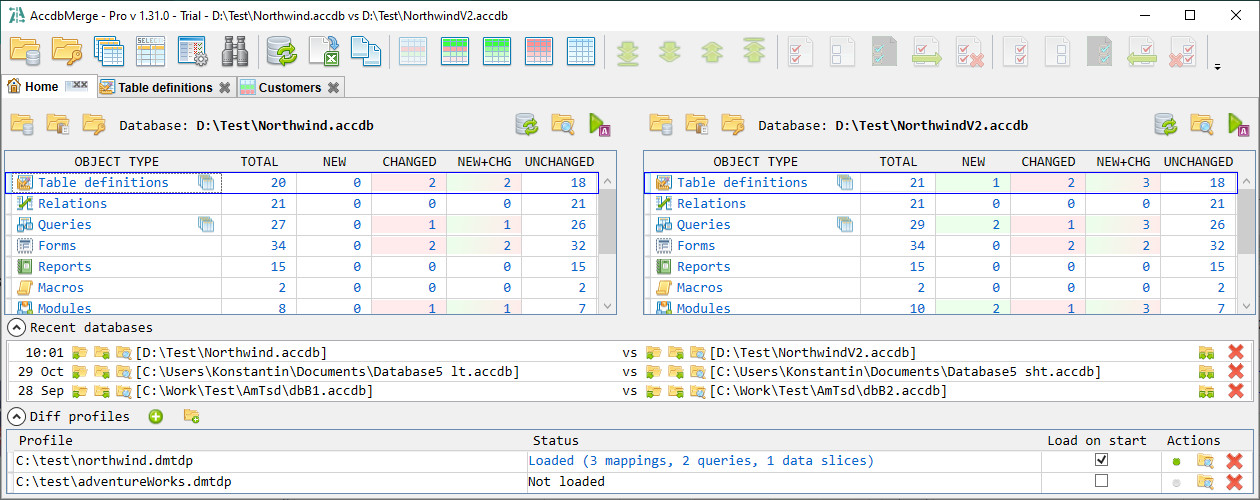Click the binoculars search icon in toolbar
The height and width of the screenshot is (500, 1260).
click(x=234, y=51)
